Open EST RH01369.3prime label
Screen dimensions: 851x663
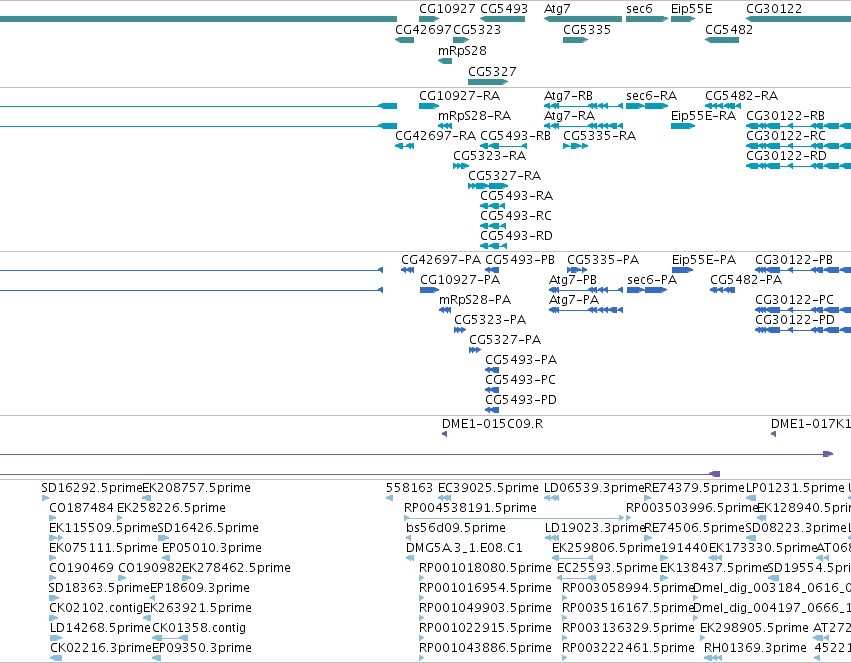(755, 648)
